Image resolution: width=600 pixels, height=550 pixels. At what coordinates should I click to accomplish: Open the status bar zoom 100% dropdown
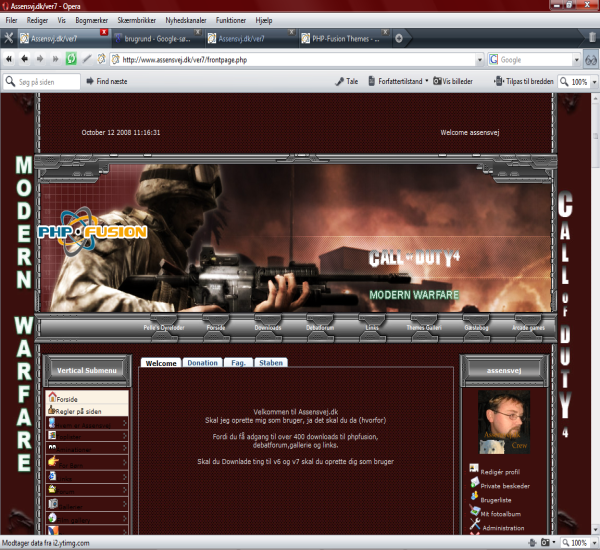coord(594,543)
